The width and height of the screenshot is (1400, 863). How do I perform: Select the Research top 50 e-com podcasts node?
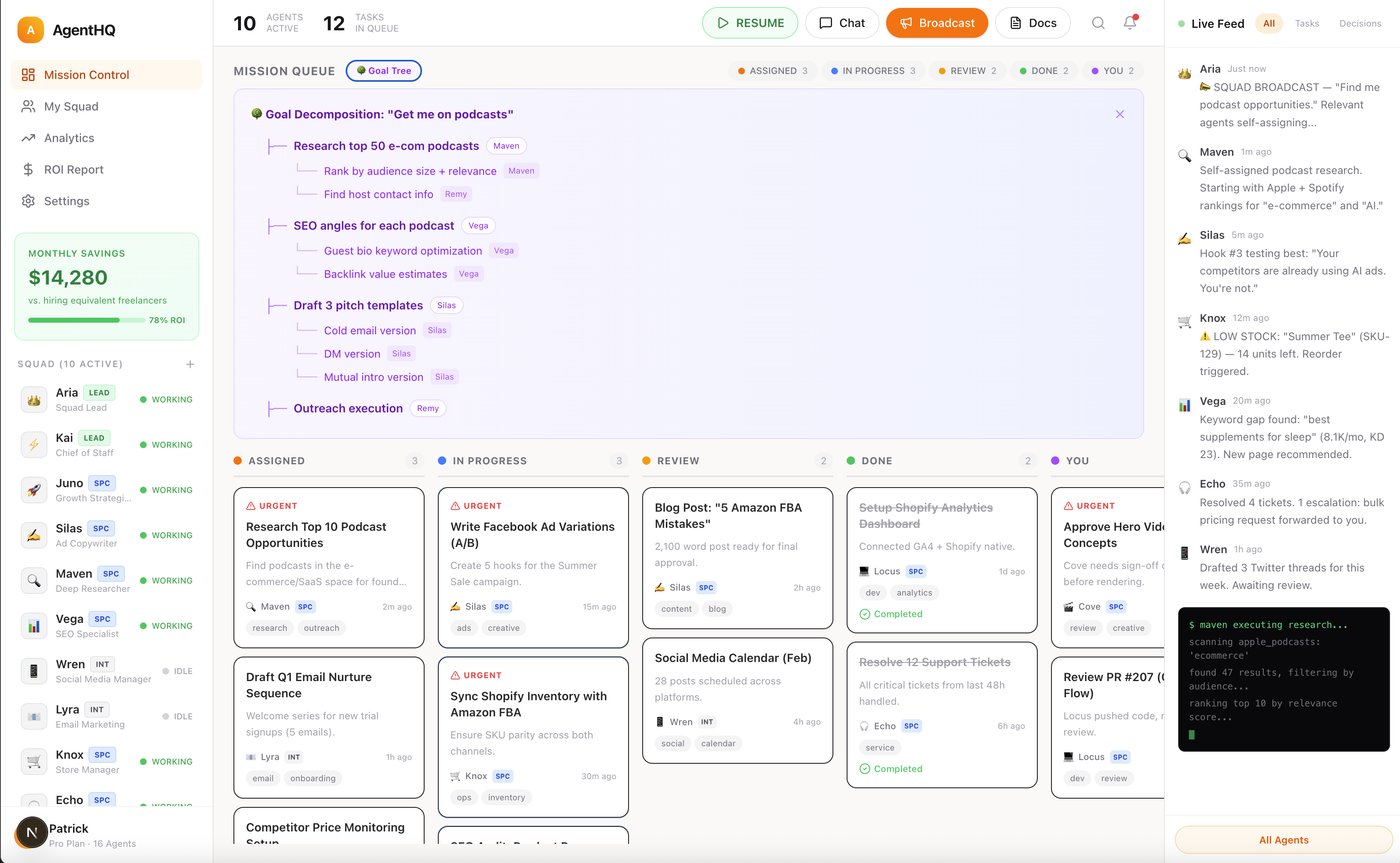(386, 146)
